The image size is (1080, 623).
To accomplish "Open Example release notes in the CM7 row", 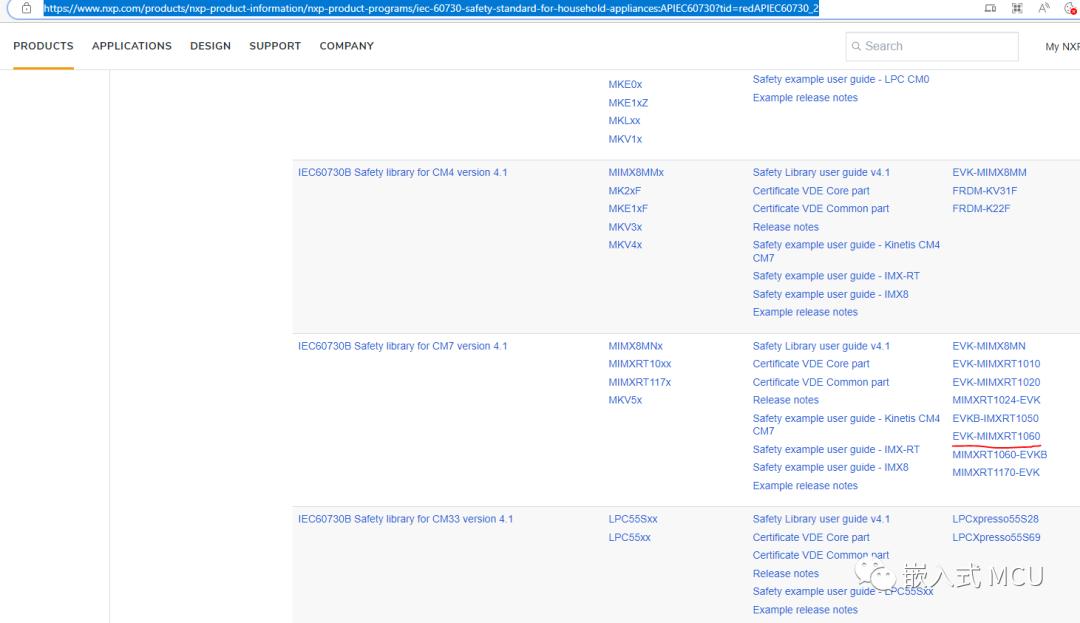I will 805,485.
